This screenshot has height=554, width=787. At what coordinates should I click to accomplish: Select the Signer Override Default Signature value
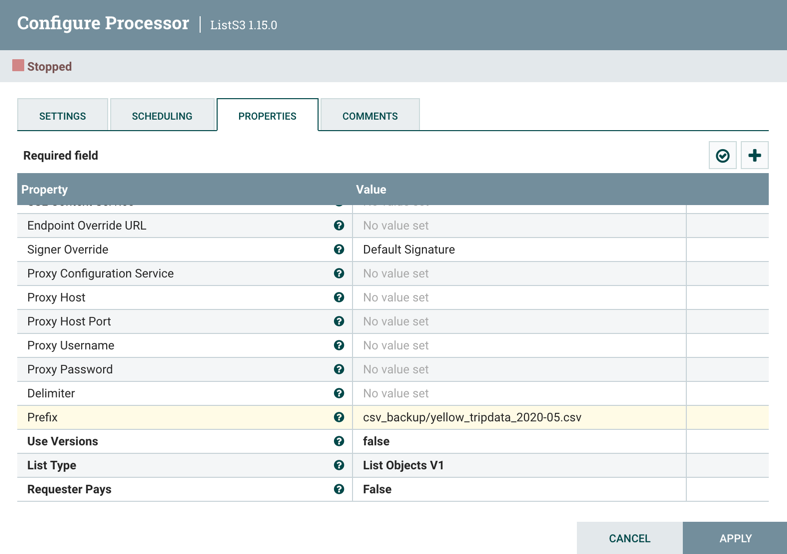tap(518, 250)
